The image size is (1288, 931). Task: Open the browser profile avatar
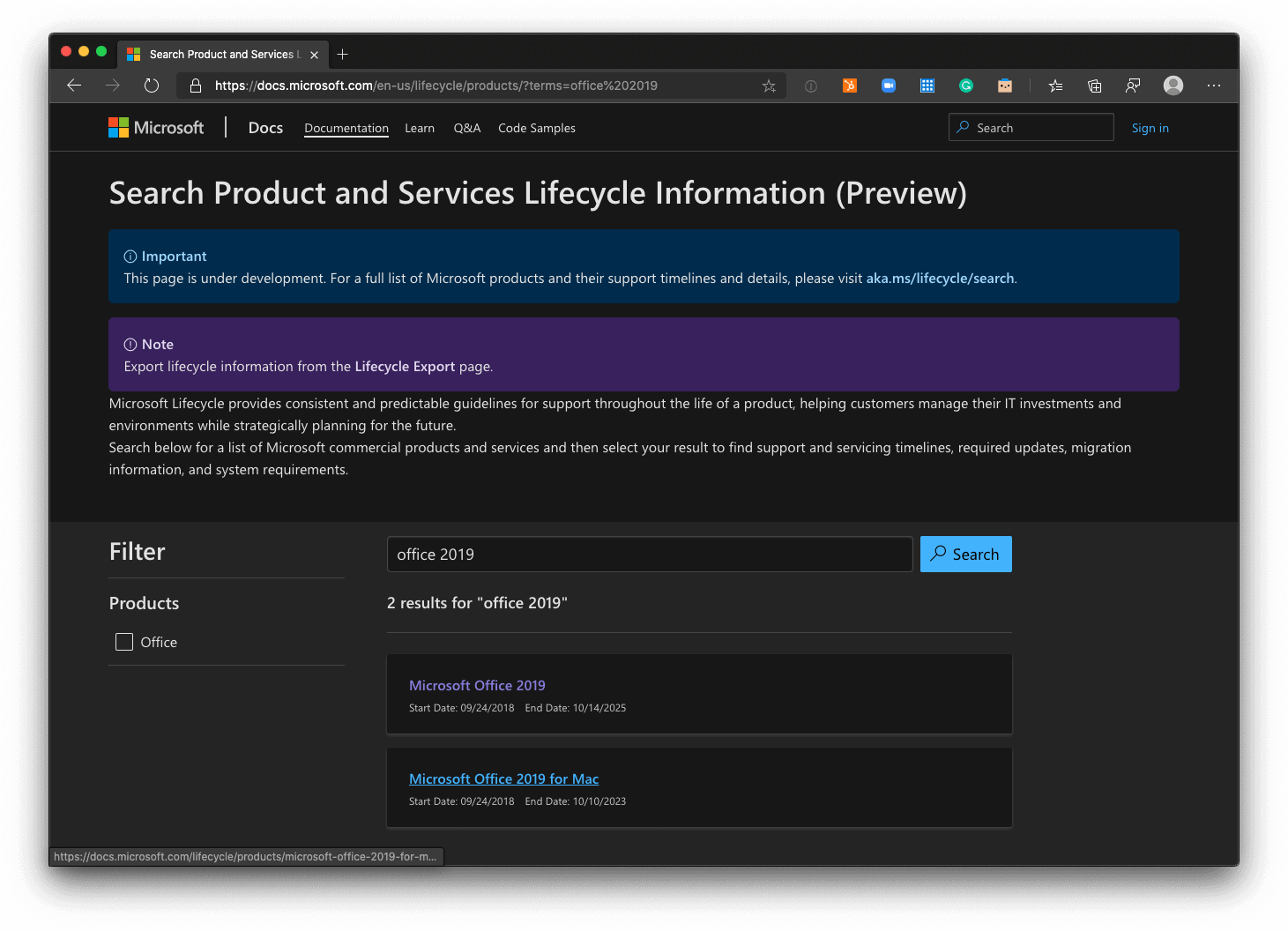pos(1173,86)
